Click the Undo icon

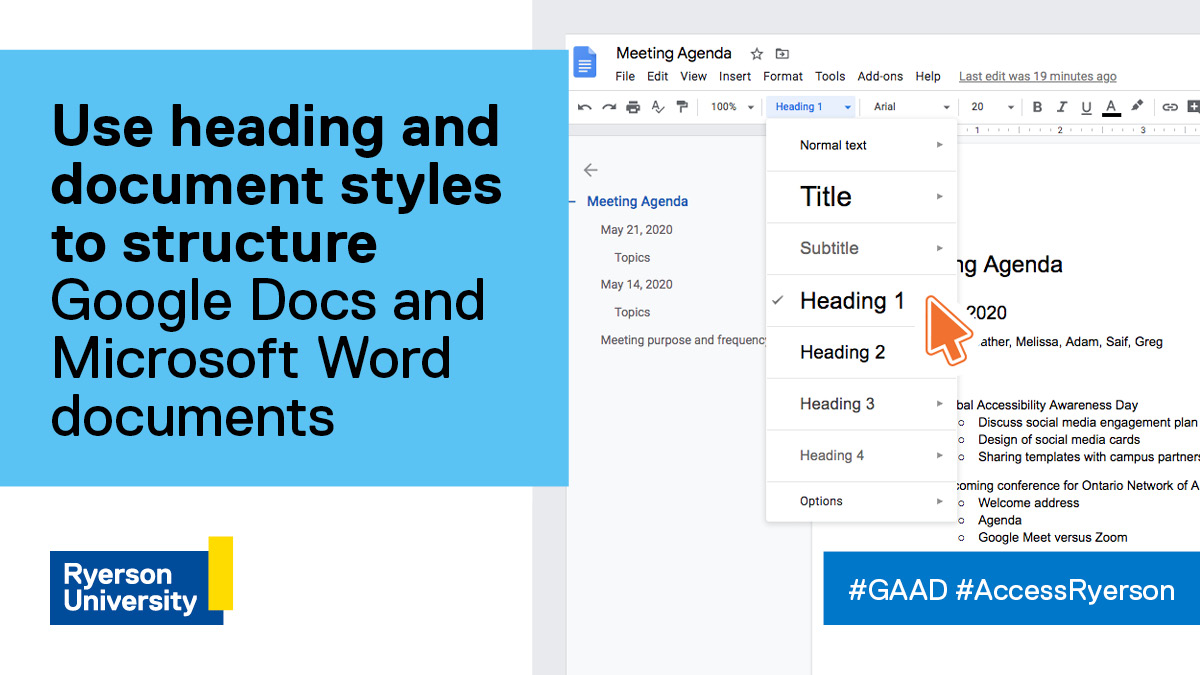[585, 107]
